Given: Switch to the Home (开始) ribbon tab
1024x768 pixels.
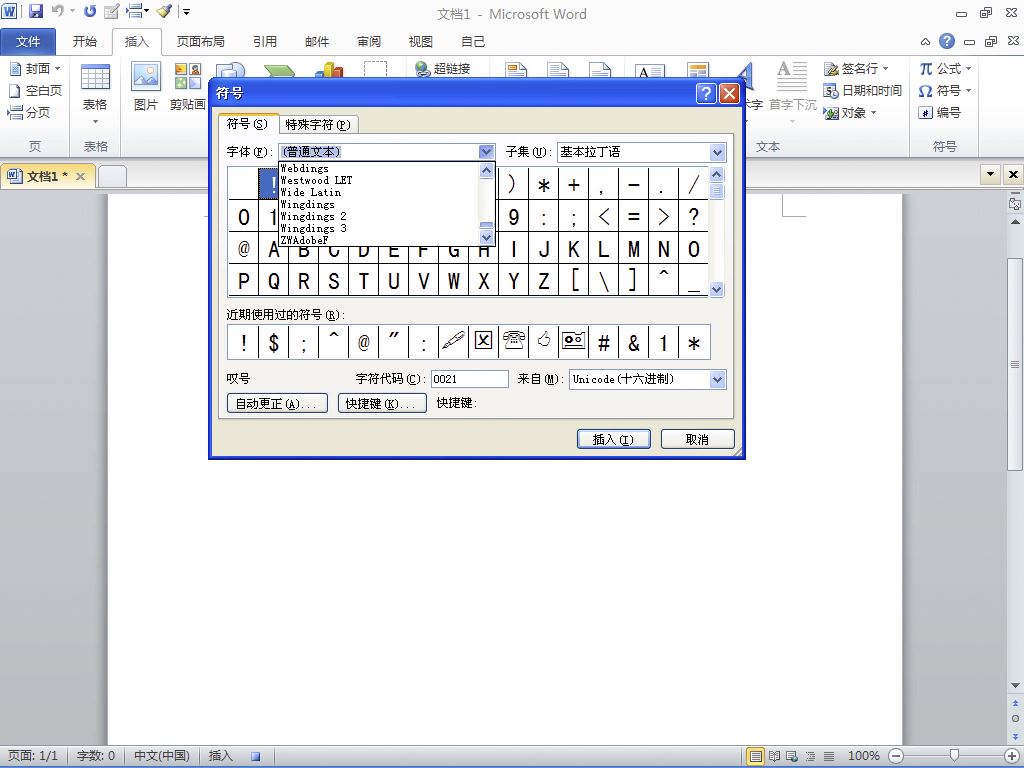Looking at the screenshot, I should (85, 41).
